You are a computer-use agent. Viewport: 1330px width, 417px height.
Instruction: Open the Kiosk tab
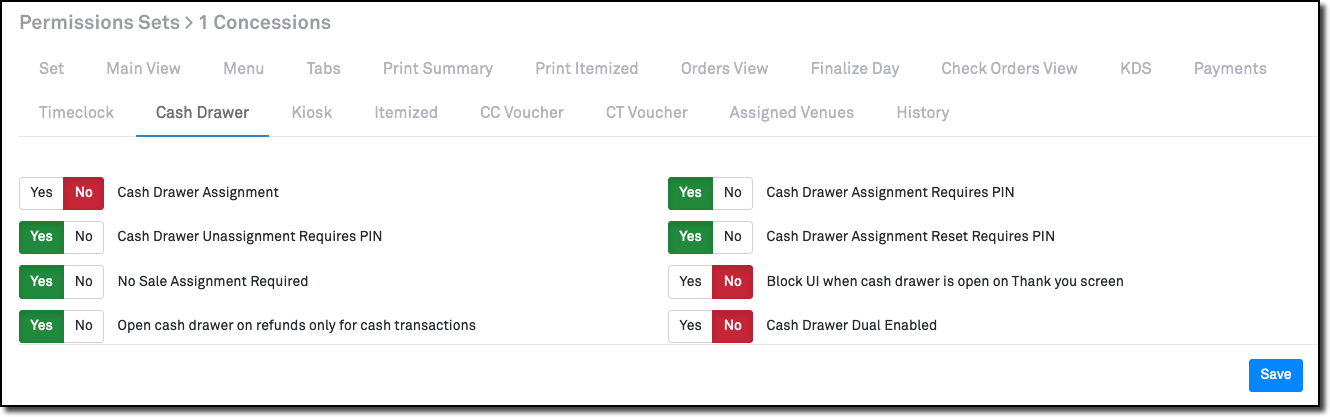(312, 112)
